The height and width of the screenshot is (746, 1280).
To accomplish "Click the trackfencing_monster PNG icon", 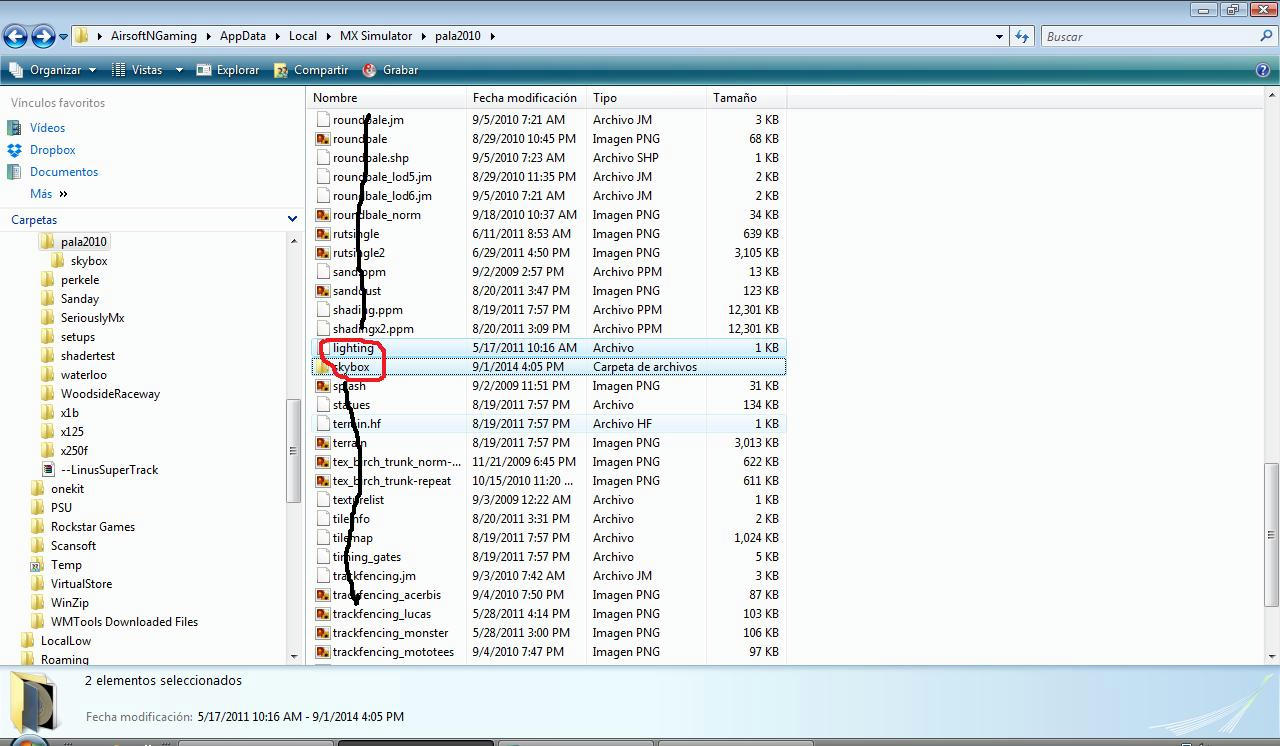I will click(323, 633).
